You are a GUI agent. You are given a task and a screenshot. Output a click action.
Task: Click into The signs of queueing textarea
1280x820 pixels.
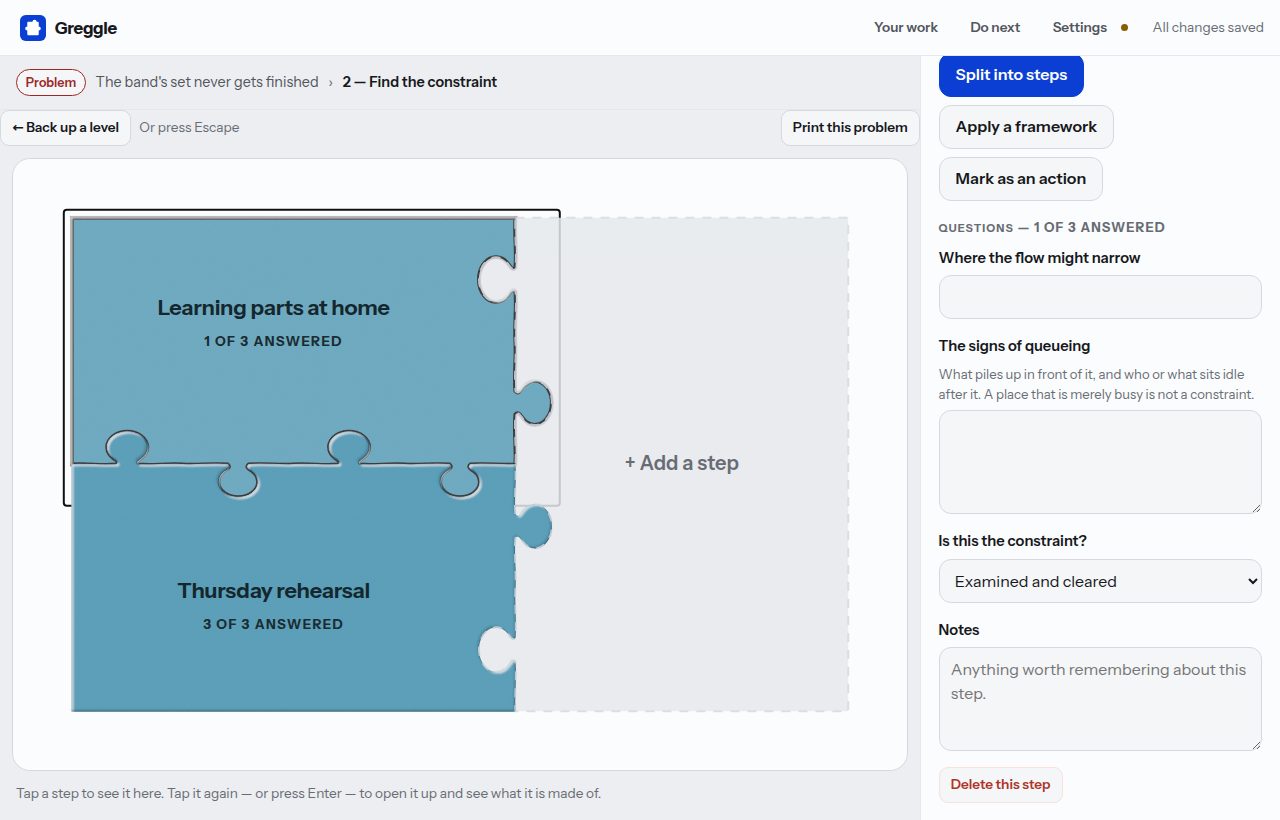coord(1100,462)
